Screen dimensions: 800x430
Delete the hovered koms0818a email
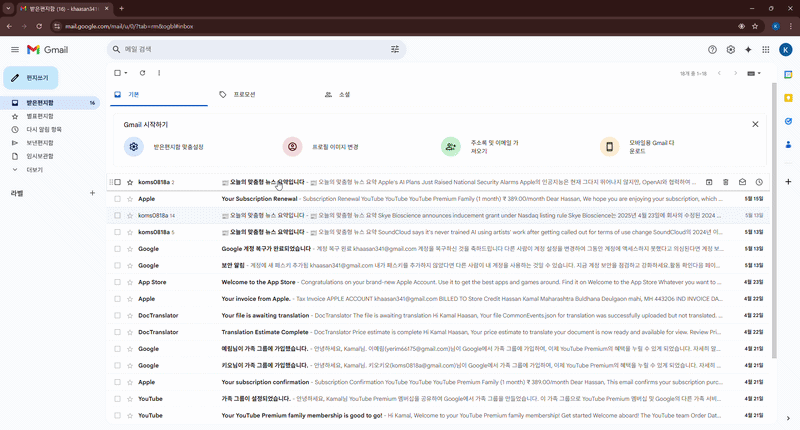click(x=726, y=182)
